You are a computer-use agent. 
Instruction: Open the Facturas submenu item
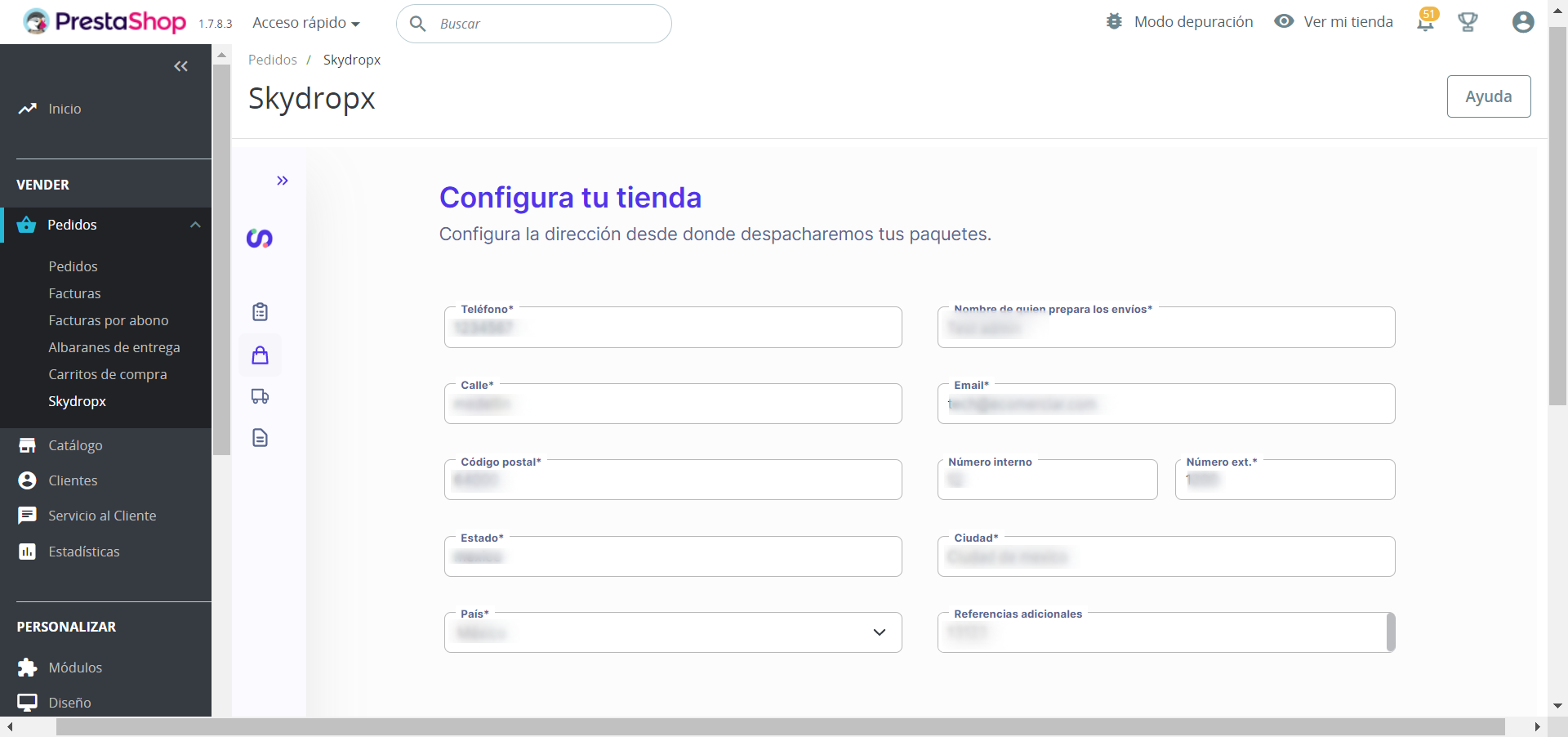point(74,293)
